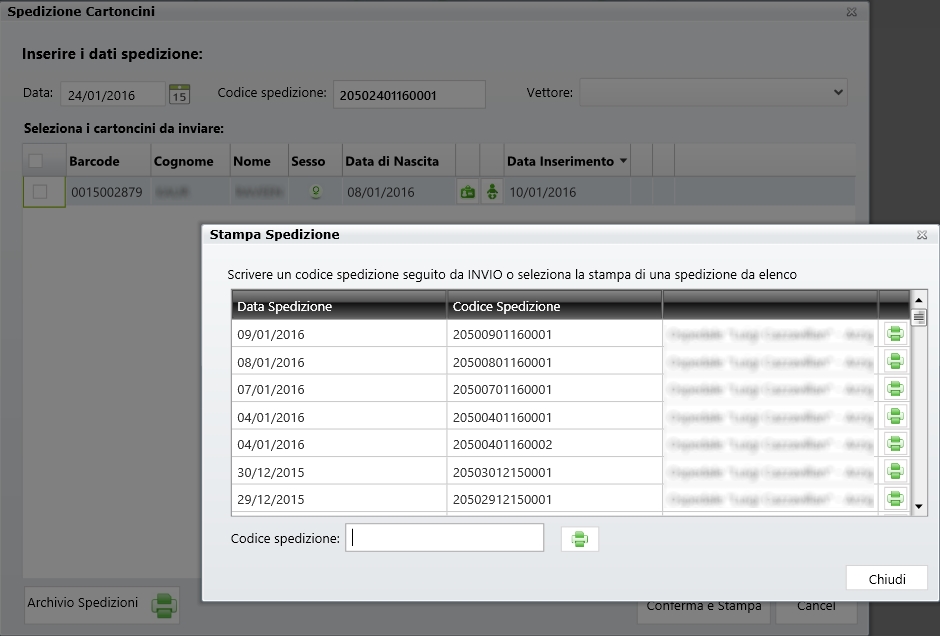The image size is (940, 636).
Task: Toggle the select-all cartoncini header checkbox
Action: click(36, 161)
